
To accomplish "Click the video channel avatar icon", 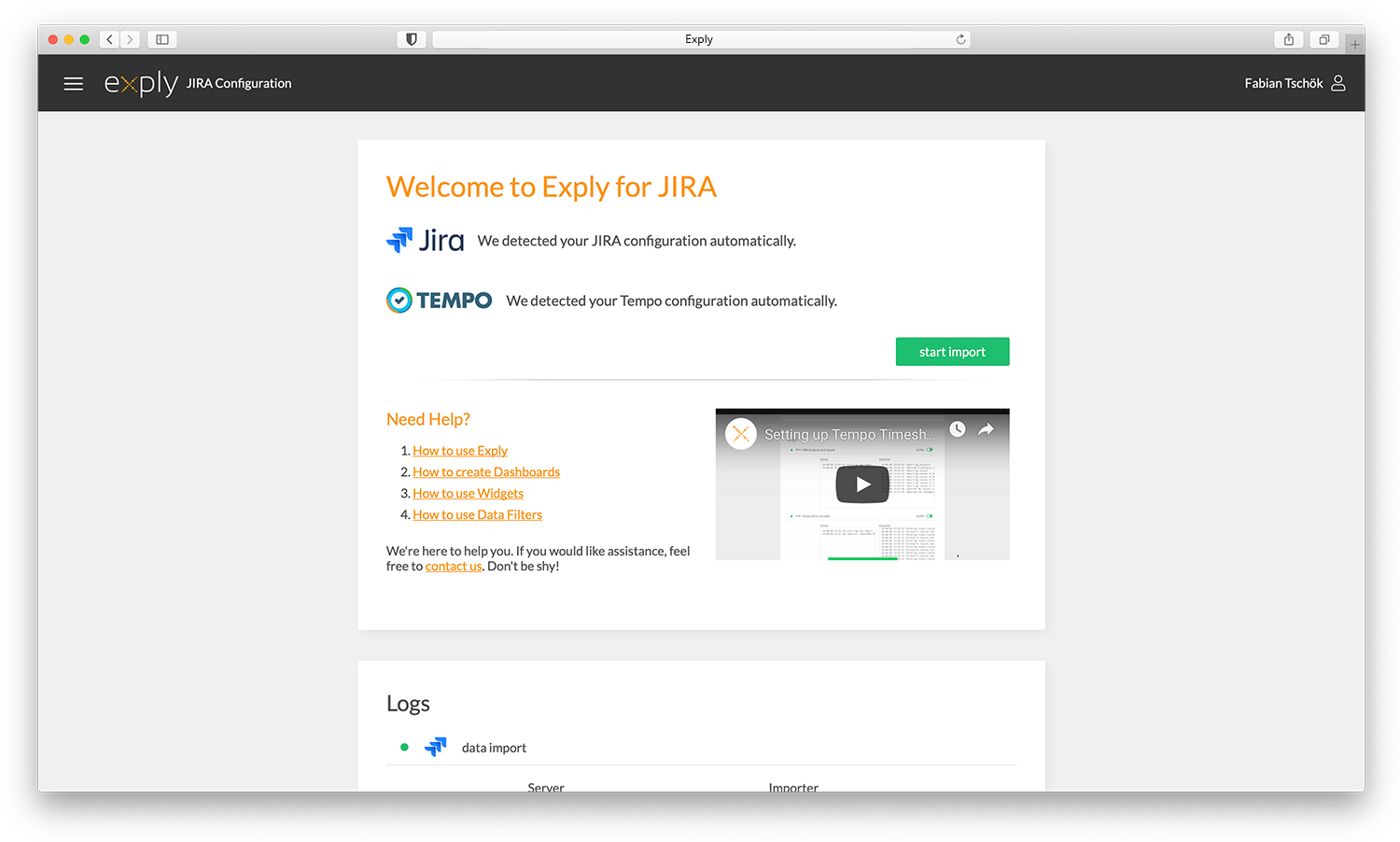I will coord(741,433).
